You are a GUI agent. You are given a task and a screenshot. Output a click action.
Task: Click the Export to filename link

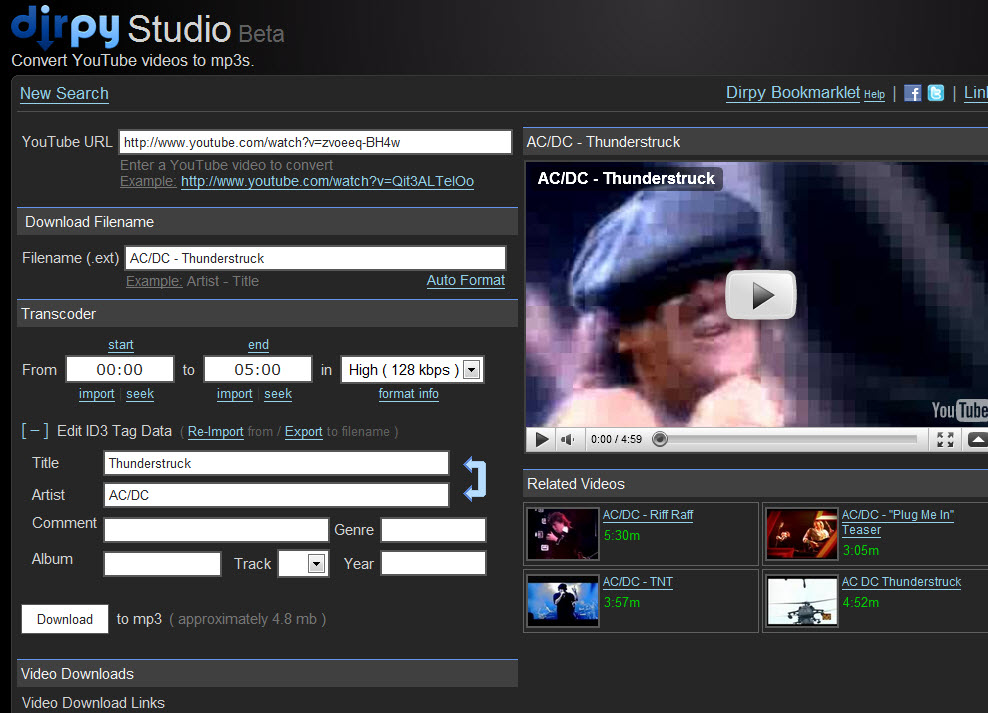coord(303,431)
